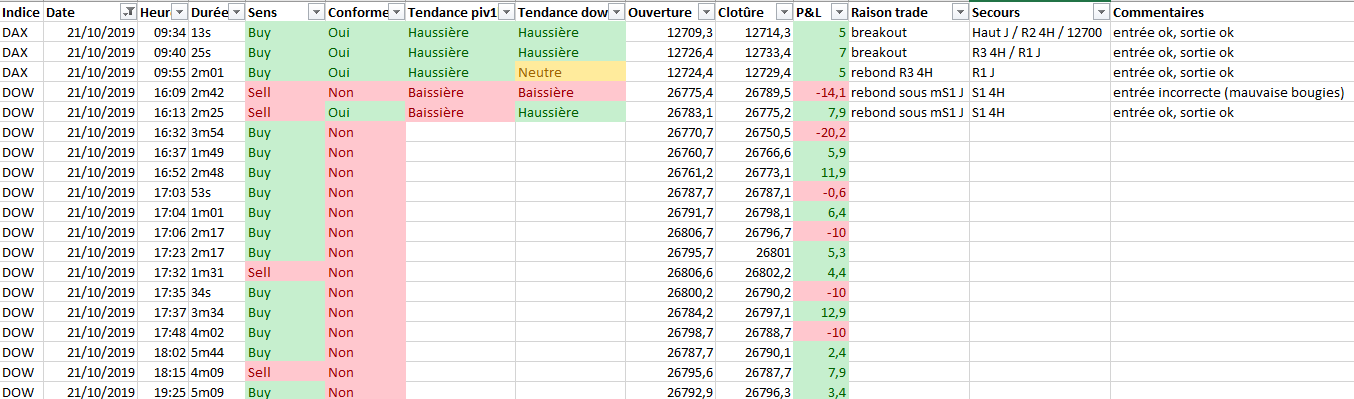The width and height of the screenshot is (1354, 399).
Task: Select the DAX cell in the 09:40 row
Action: [22, 52]
